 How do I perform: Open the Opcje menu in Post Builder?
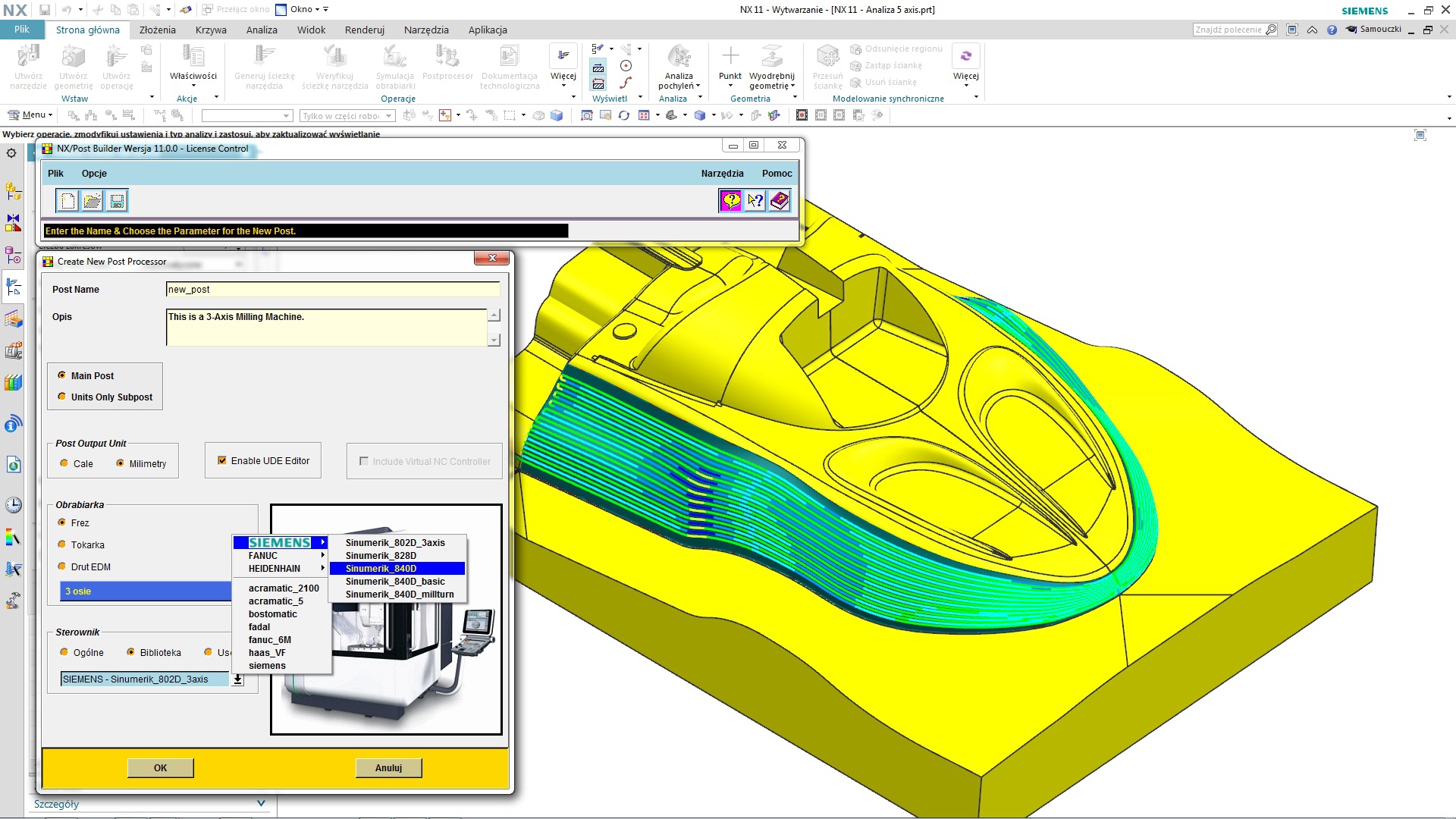[x=94, y=174]
